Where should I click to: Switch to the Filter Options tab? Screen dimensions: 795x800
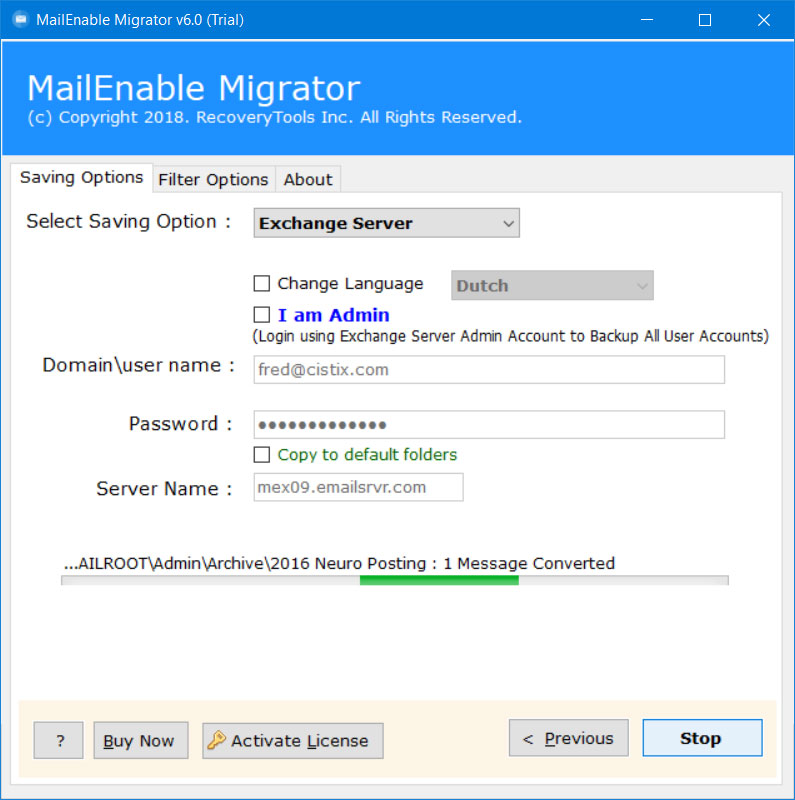(213, 180)
